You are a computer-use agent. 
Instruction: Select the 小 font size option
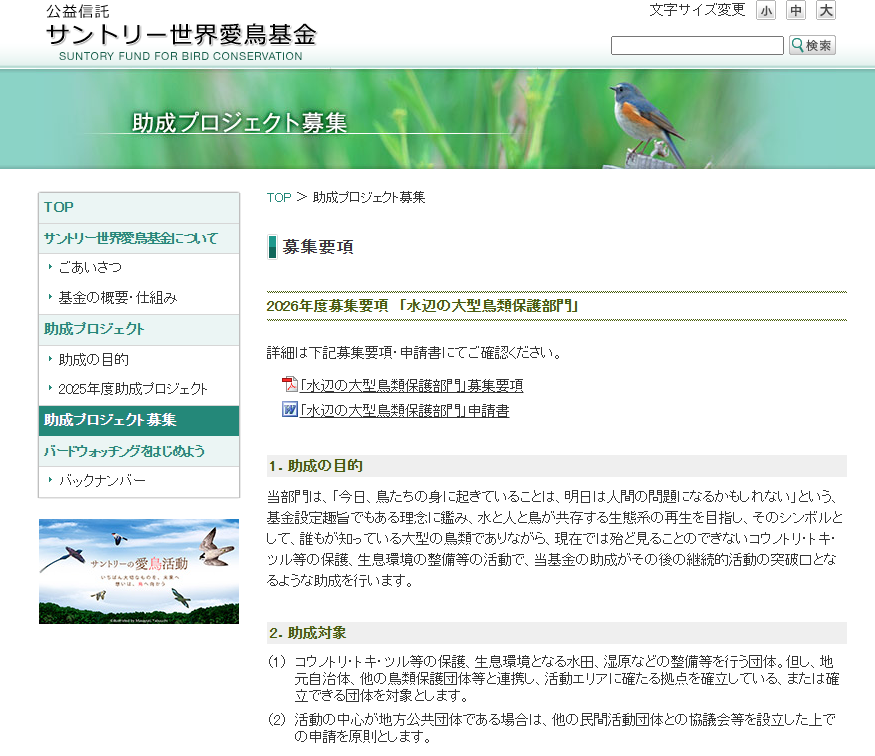point(765,10)
